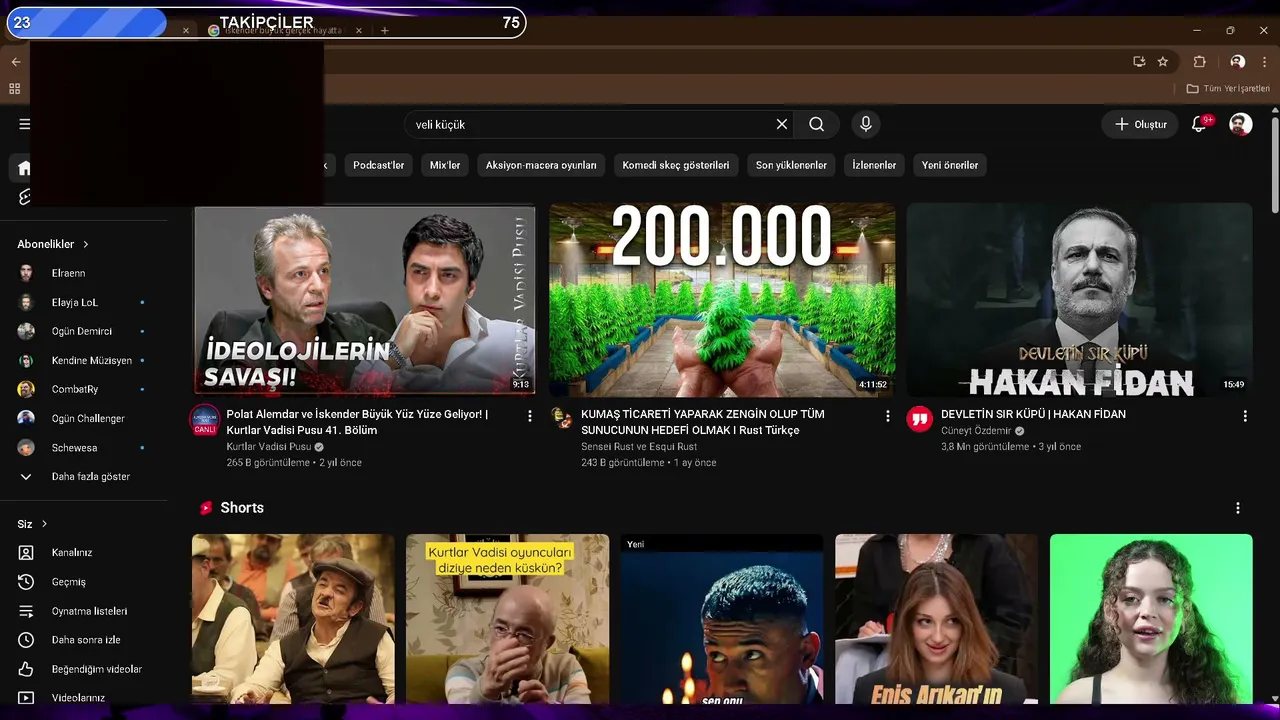Open Cüneyt Özdemir channel avatar

tap(920, 419)
